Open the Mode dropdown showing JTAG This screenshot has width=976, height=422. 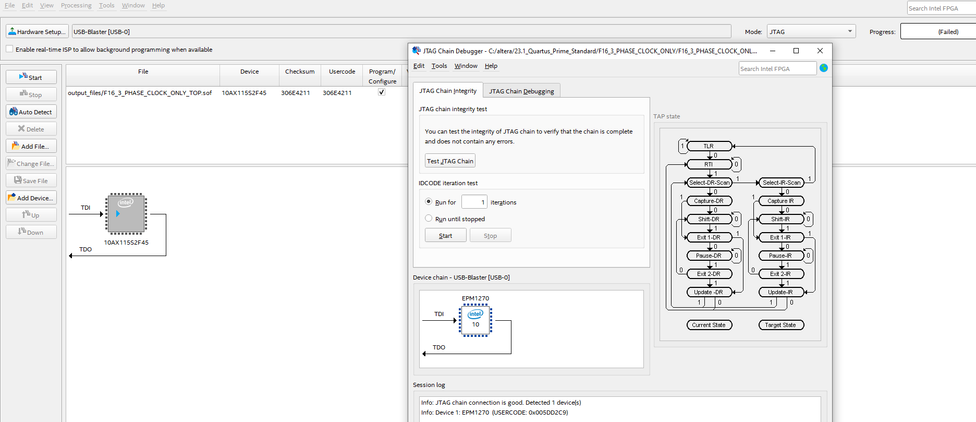click(811, 32)
